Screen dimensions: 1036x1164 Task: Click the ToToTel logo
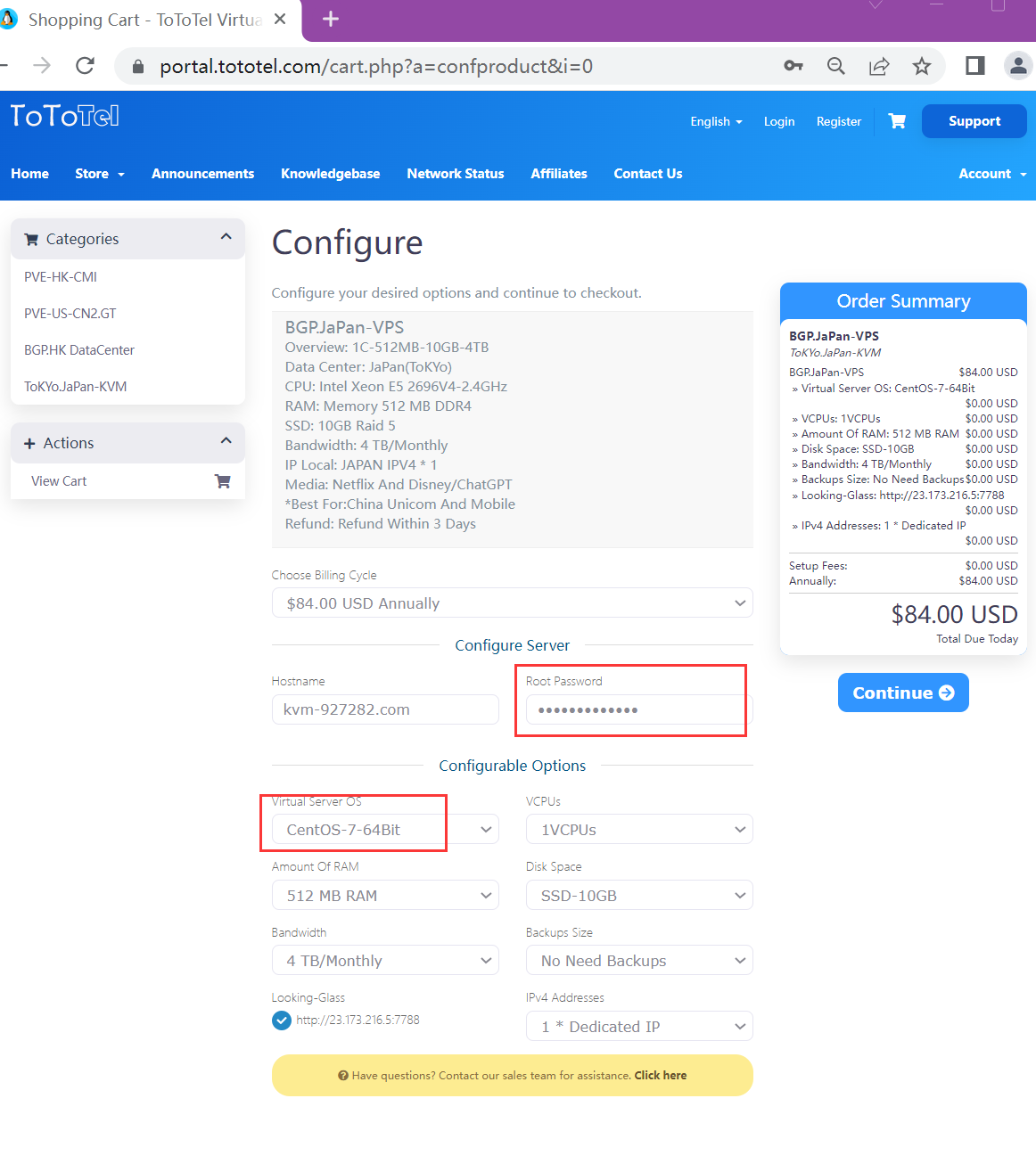click(x=64, y=116)
